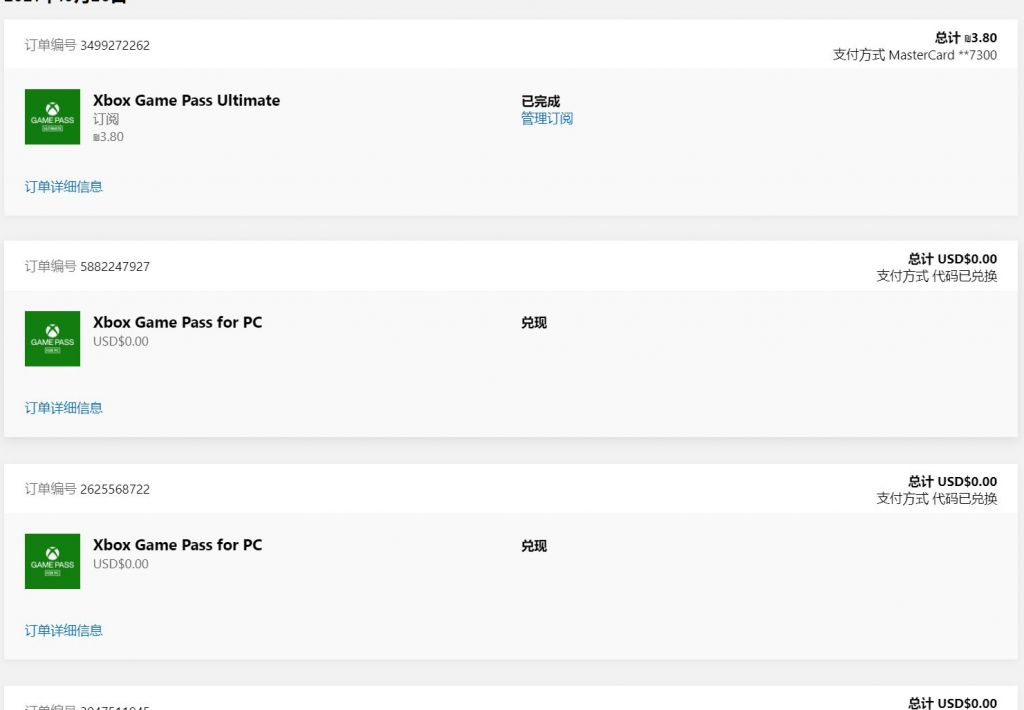Click order number 5882247927
Viewport: 1024px width, 710px height.
tap(115, 267)
